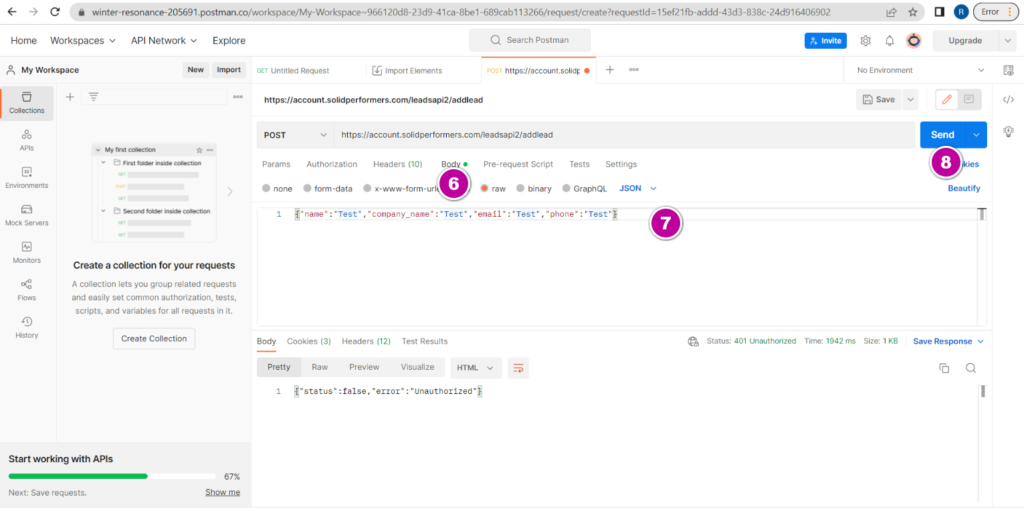The height and width of the screenshot is (511, 1024).
Task: Open the API Network dropdown menu
Action: 164,41
